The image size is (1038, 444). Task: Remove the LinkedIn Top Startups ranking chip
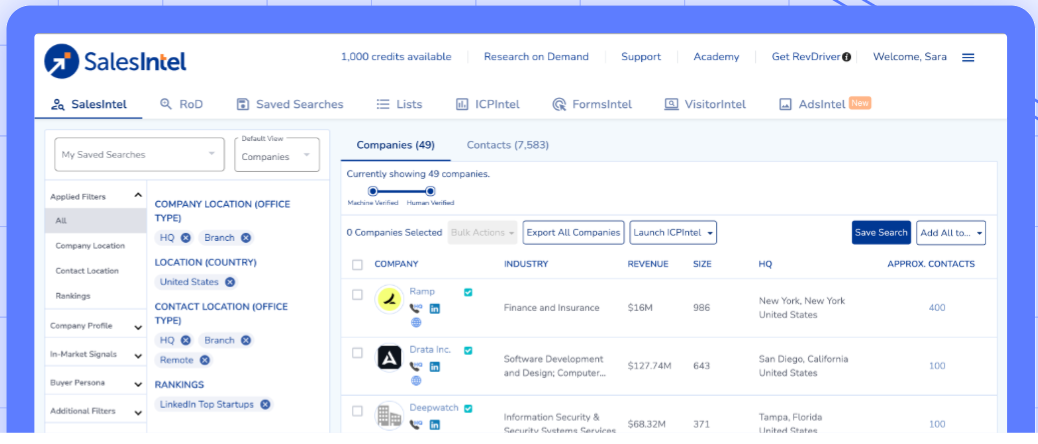[265, 404]
